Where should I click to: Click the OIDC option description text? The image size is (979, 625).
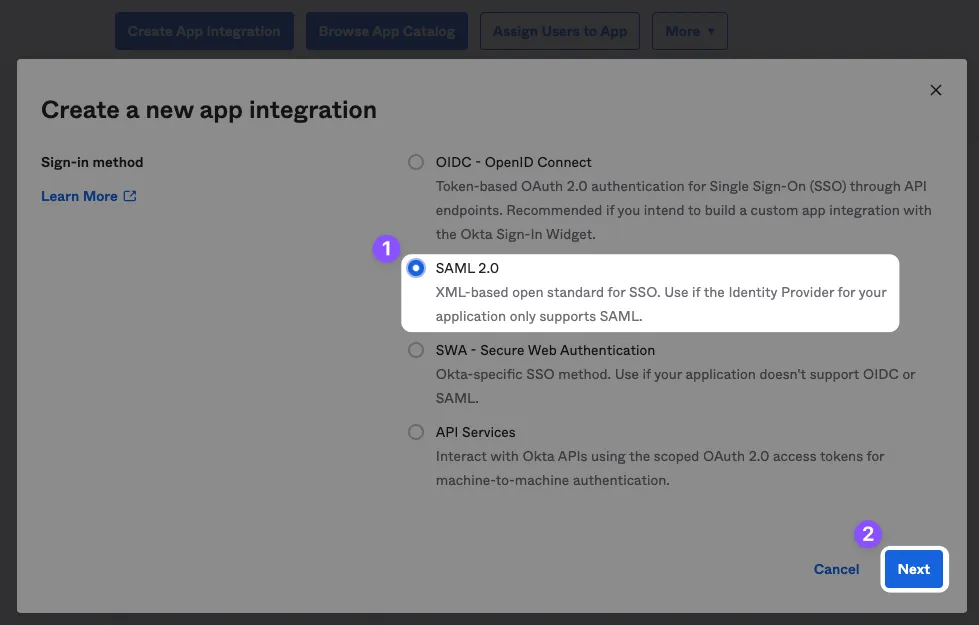pyautogui.click(x=683, y=210)
